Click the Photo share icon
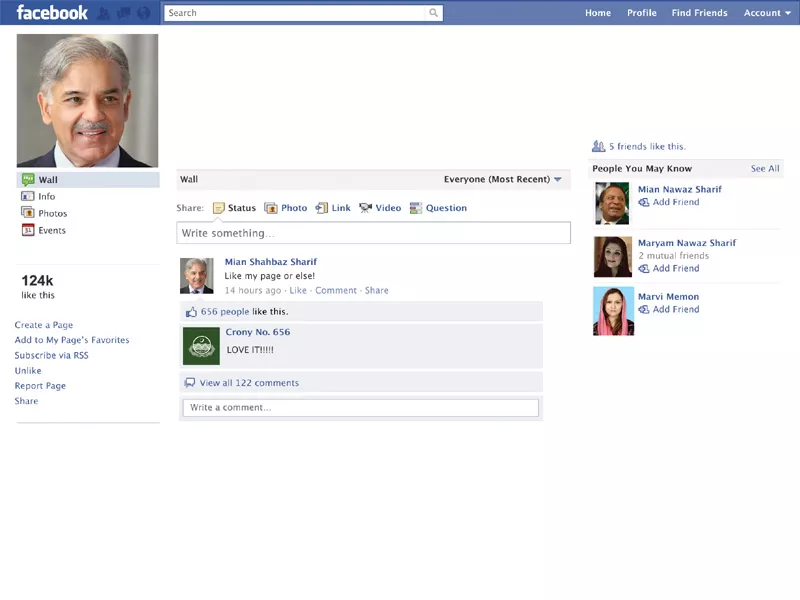This screenshot has height=600, width=800. pyautogui.click(x=270, y=208)
